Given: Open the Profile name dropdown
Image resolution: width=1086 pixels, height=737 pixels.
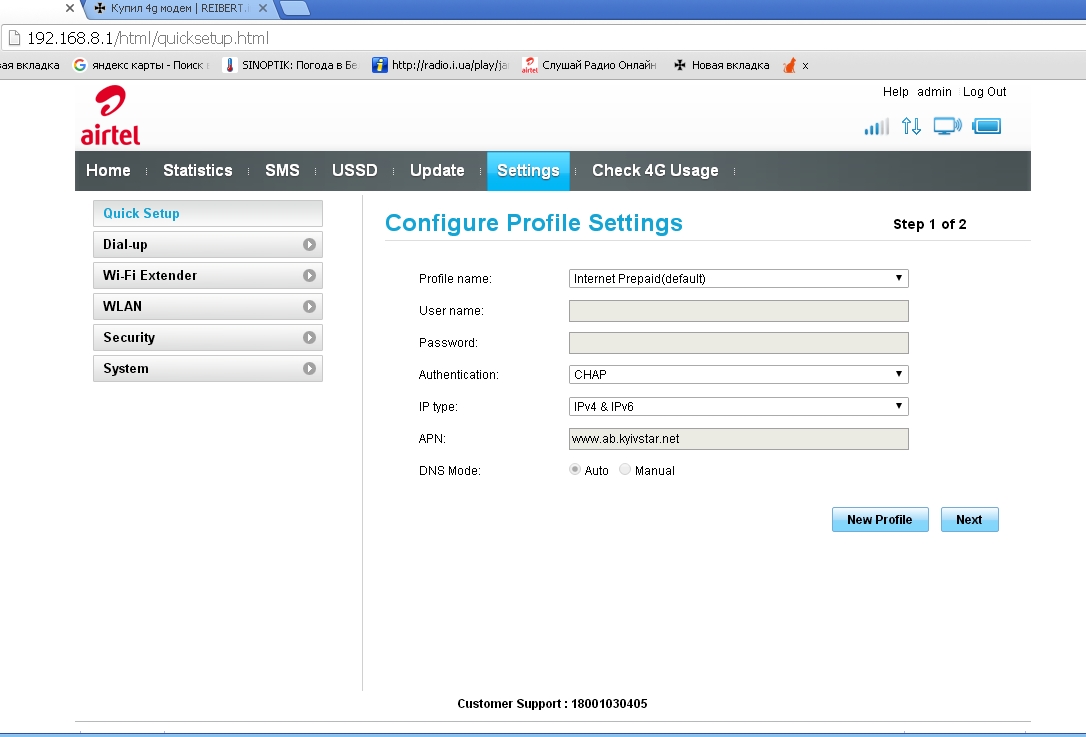Looking at the screenshot, I should pyautogui.click(x=738, y=279).
